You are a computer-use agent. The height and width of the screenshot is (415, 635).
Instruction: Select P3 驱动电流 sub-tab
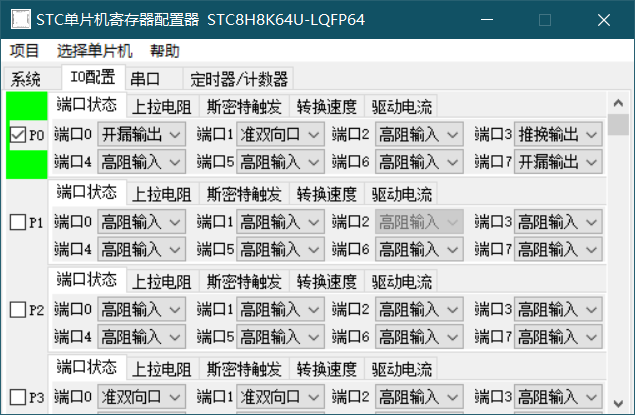[401, 369]
